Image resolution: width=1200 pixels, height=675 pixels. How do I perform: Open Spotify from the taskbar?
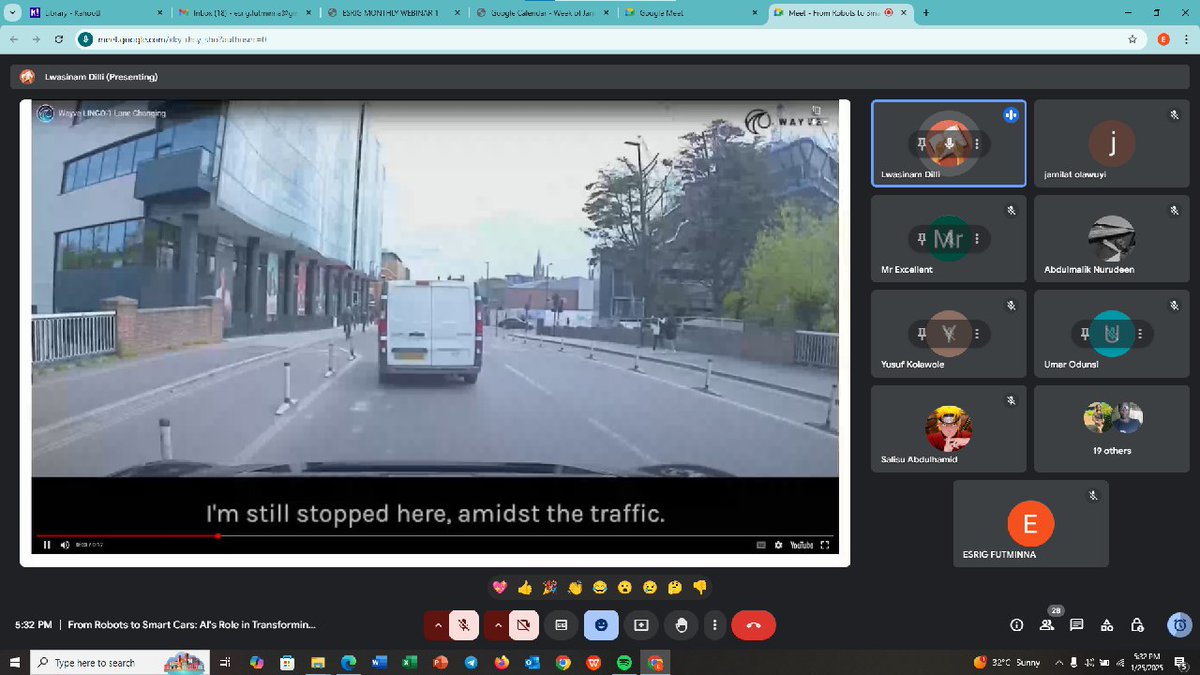pyautogui.click(x=624, y=662)
